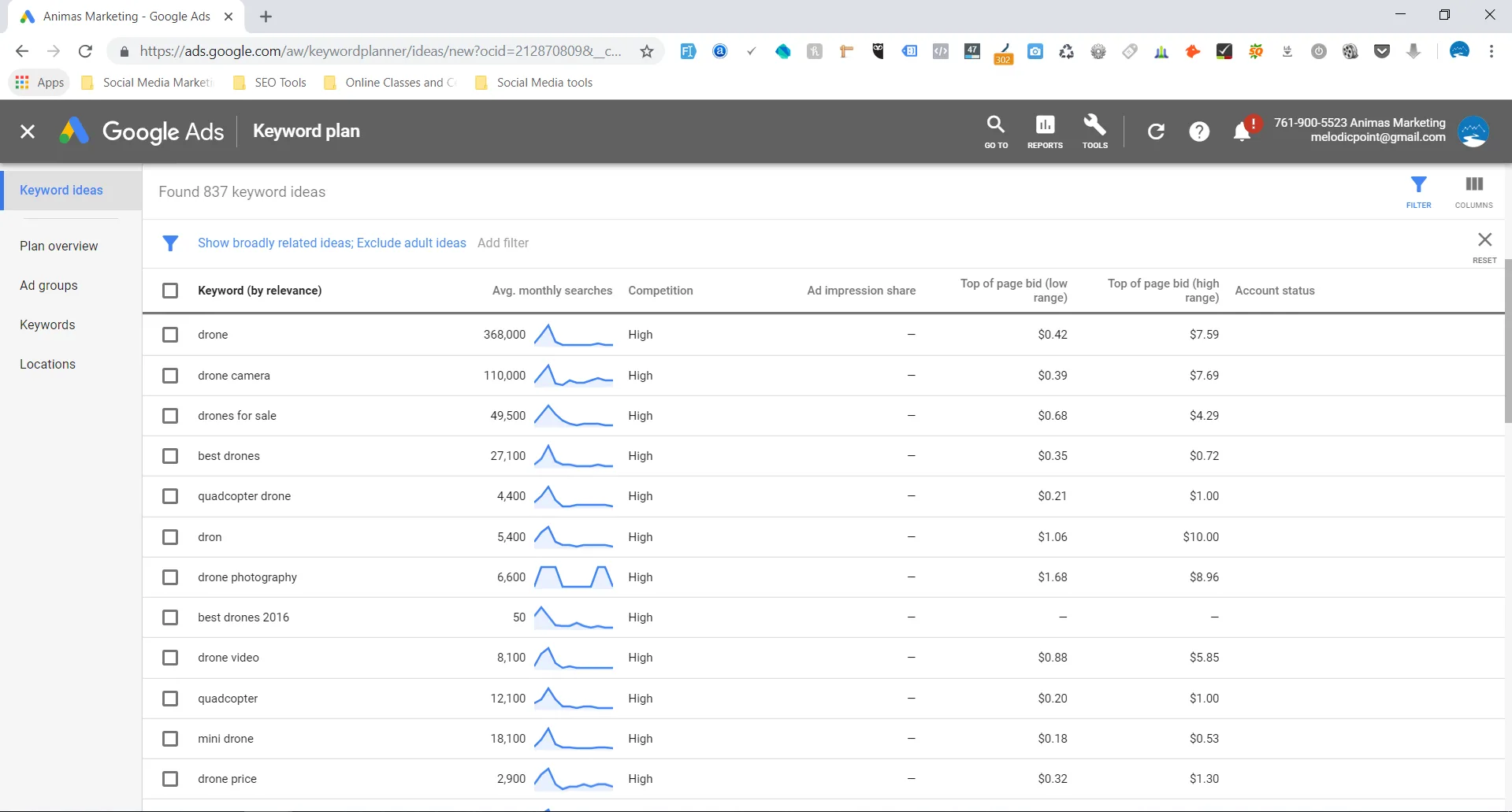Image resolution: width=1512 pixels, height=812 pixels.
Task: Open the Reports panel
Action: coord(1045,131)
